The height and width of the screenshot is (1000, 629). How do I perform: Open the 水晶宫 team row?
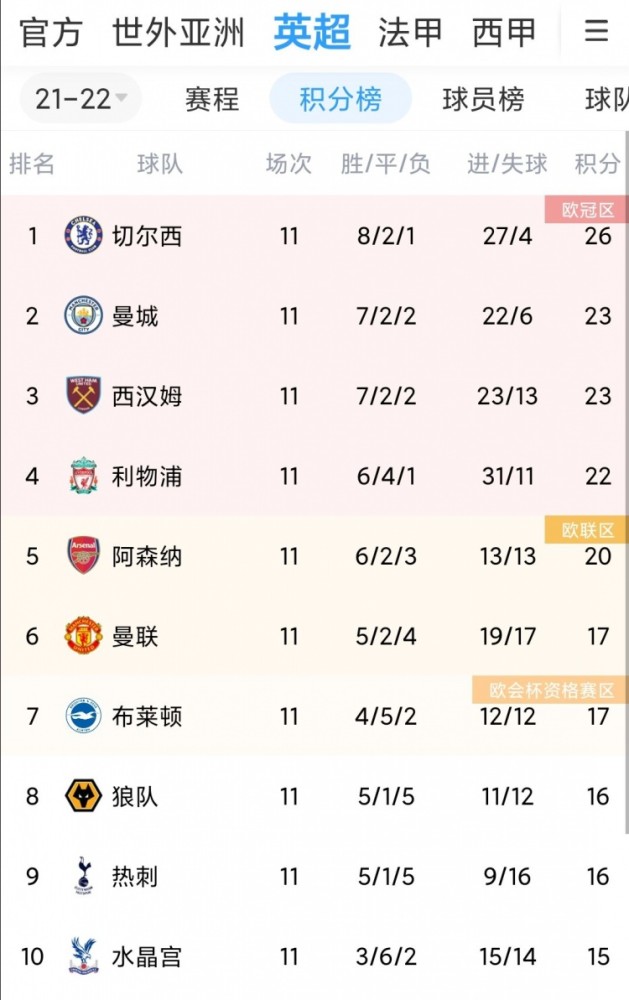pyautogui.click(x=314, y=956)
